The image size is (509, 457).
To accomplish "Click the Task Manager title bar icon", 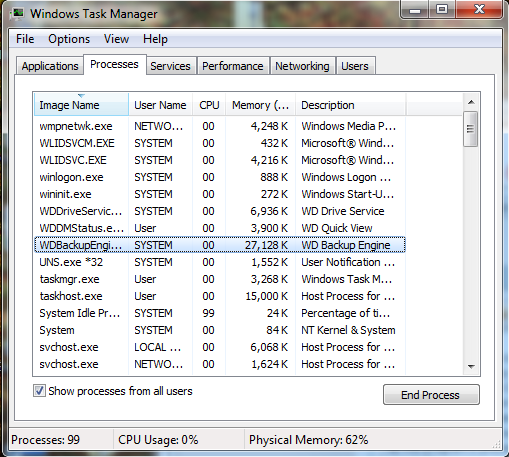I will tap(17, 14).
